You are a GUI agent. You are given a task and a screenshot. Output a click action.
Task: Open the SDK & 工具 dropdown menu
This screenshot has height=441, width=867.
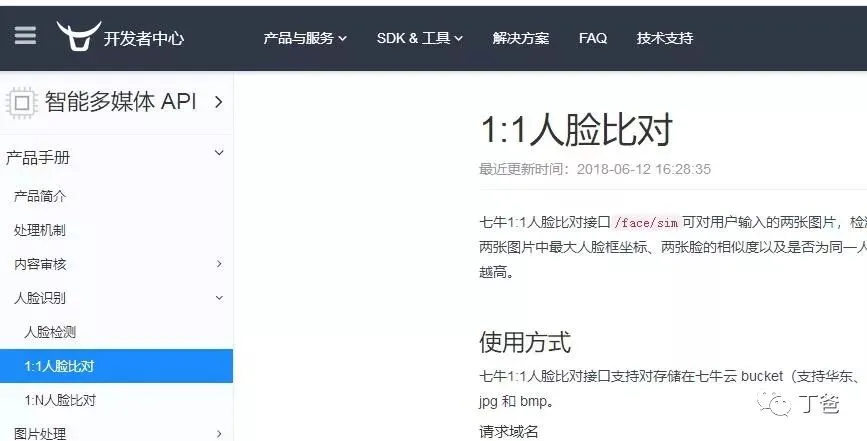pos(420,38)
